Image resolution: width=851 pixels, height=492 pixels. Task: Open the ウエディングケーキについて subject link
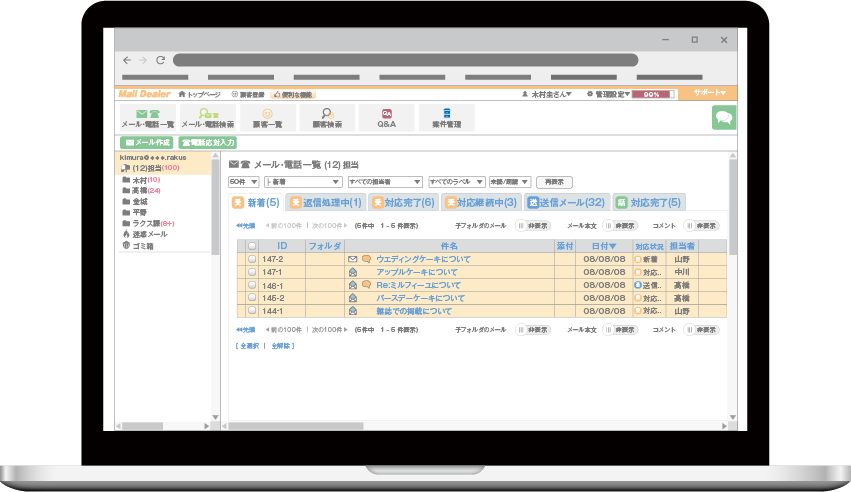coord(423,259)
